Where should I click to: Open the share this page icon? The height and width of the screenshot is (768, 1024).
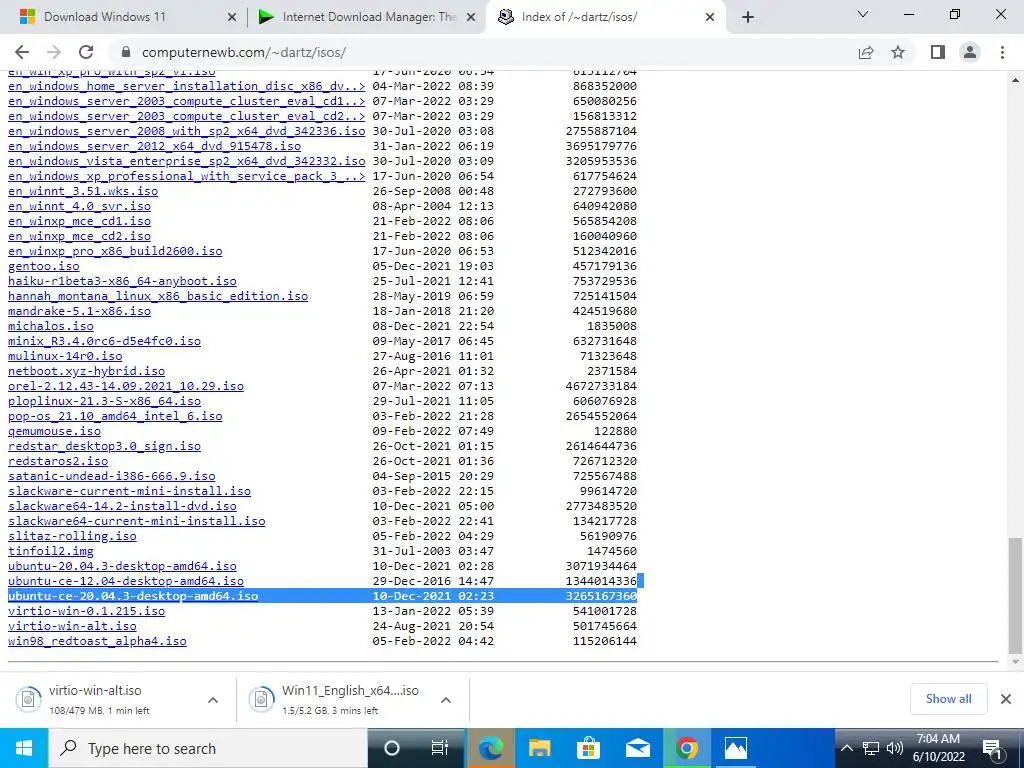coord(866,52)
